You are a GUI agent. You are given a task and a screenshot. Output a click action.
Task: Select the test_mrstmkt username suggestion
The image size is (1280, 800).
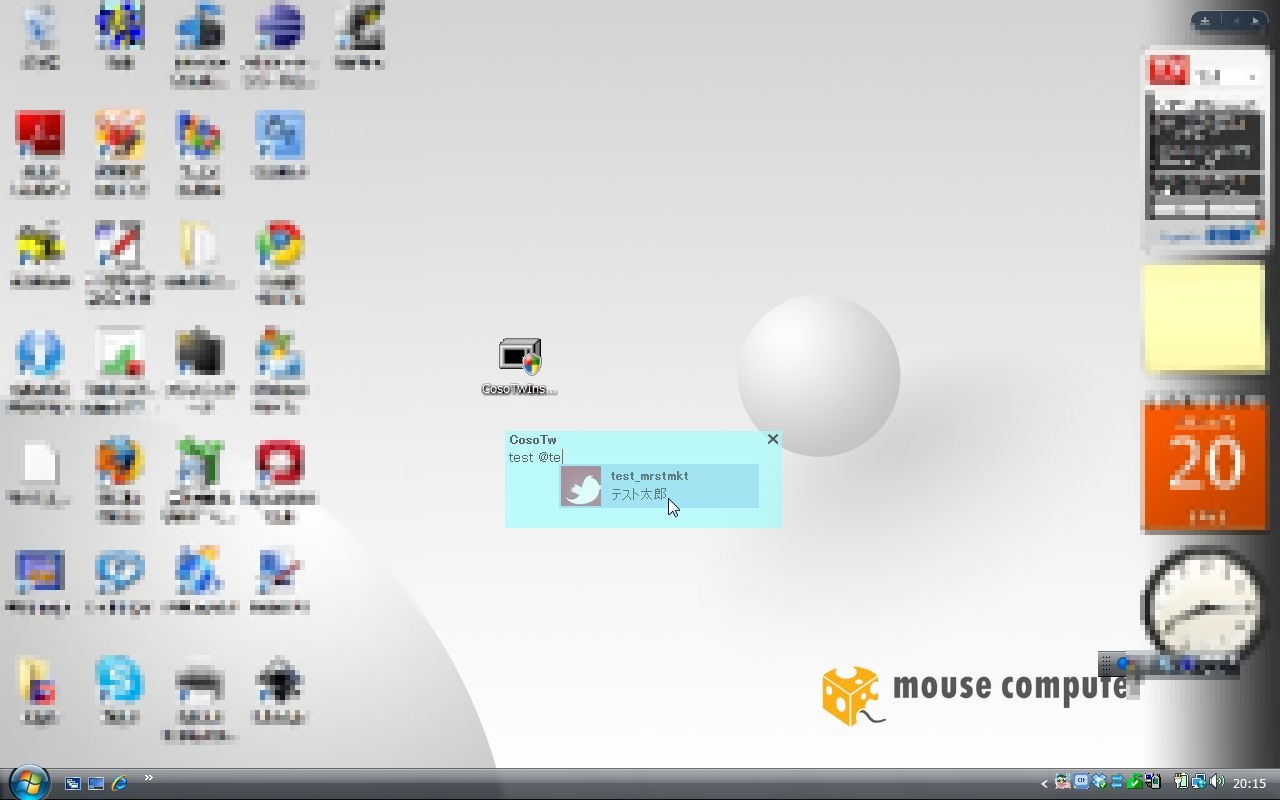pyautogui.click(x=659, y=486)
